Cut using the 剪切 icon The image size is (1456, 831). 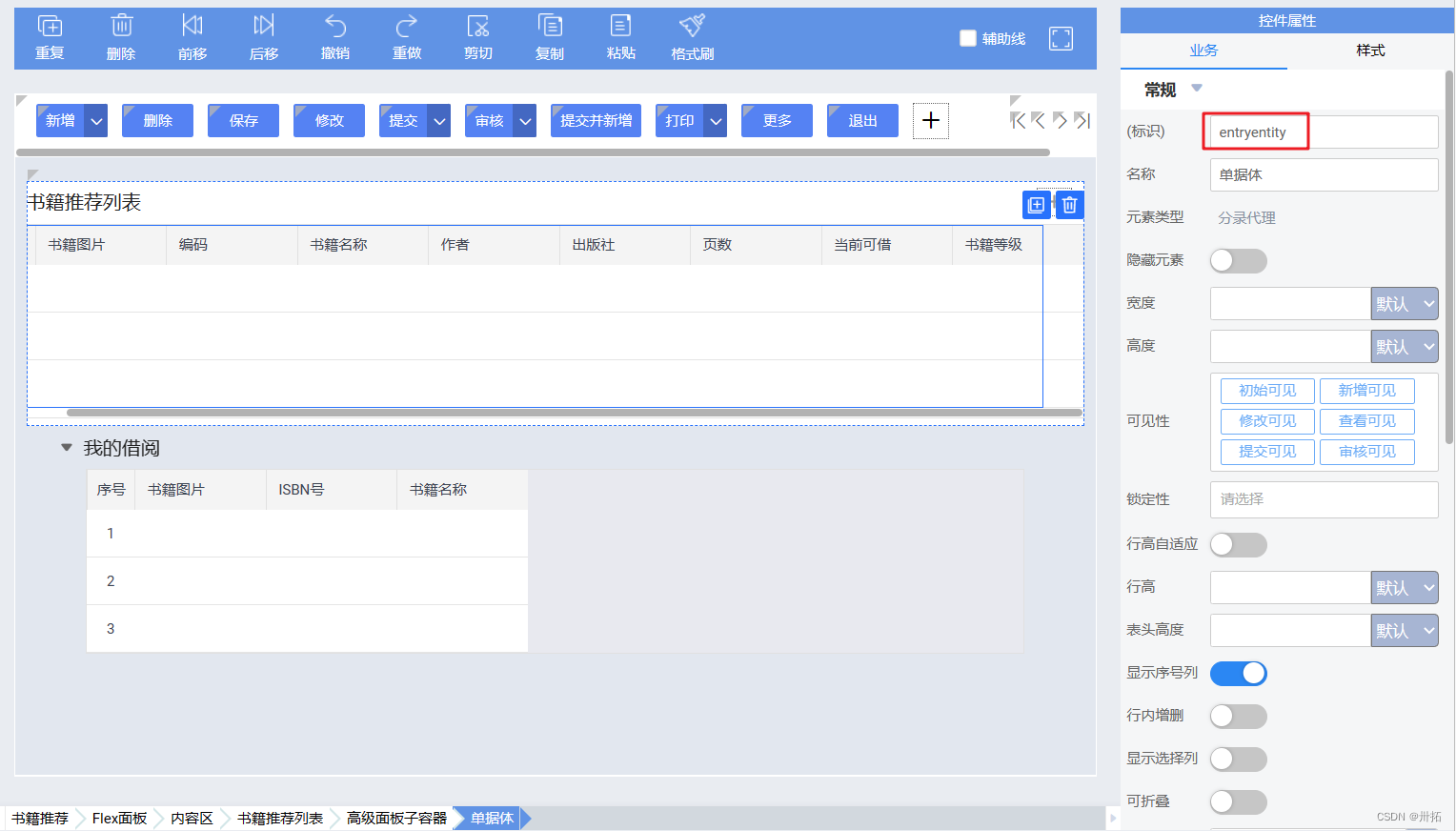(478, 26)
